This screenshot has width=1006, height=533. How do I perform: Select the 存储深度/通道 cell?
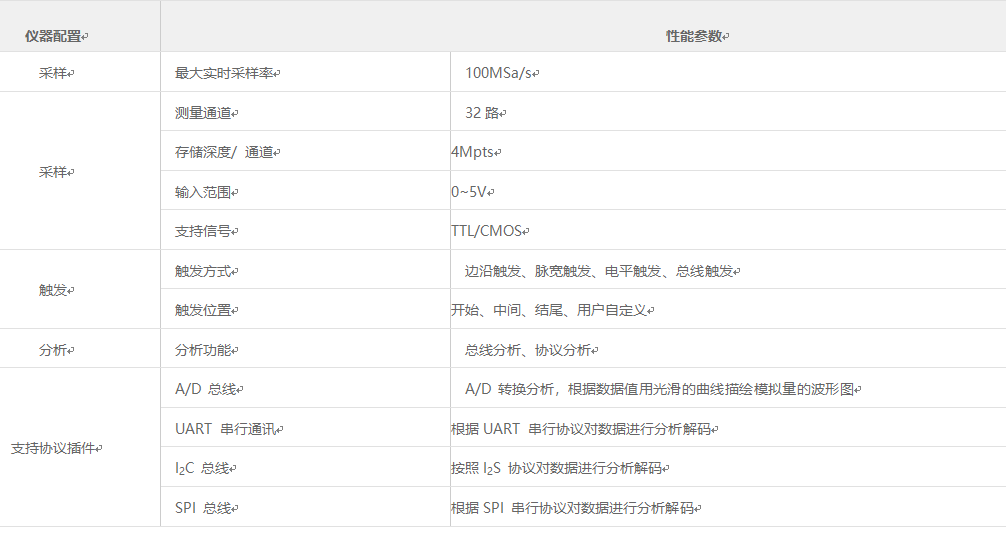tap(226, 152)
